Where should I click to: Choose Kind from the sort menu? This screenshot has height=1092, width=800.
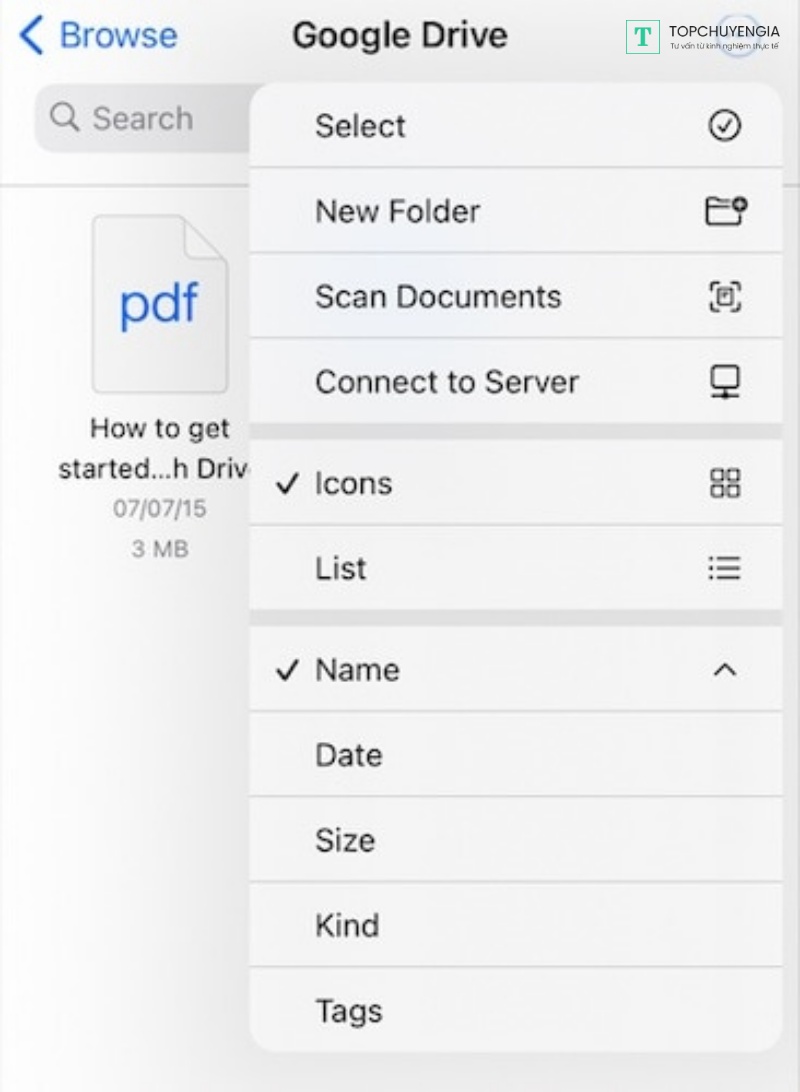347,925
